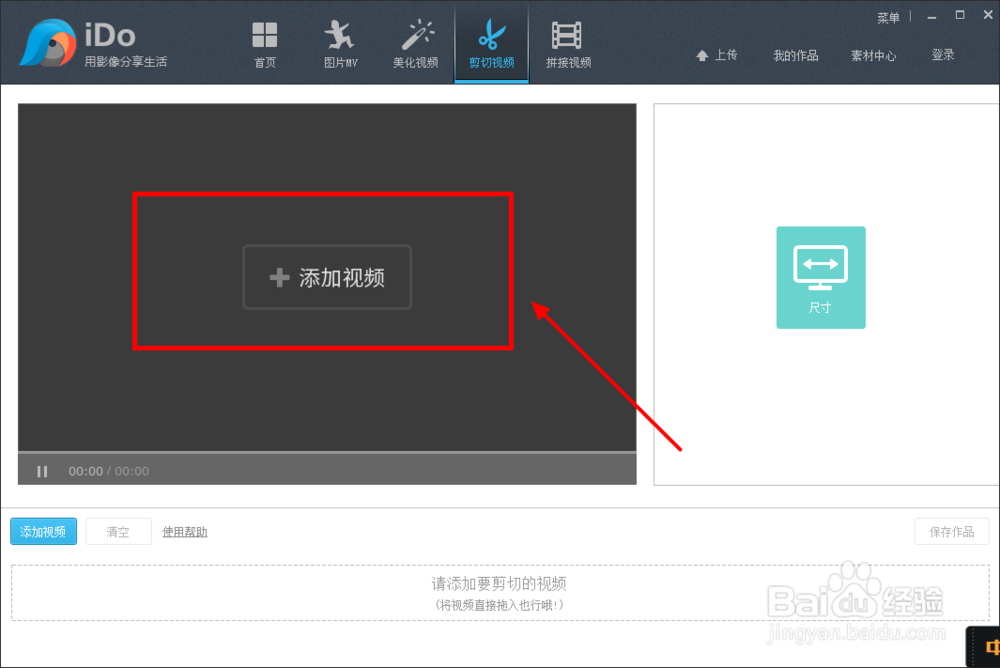
Task: Click the iDo parrot logo
Action: coord(48,43)
